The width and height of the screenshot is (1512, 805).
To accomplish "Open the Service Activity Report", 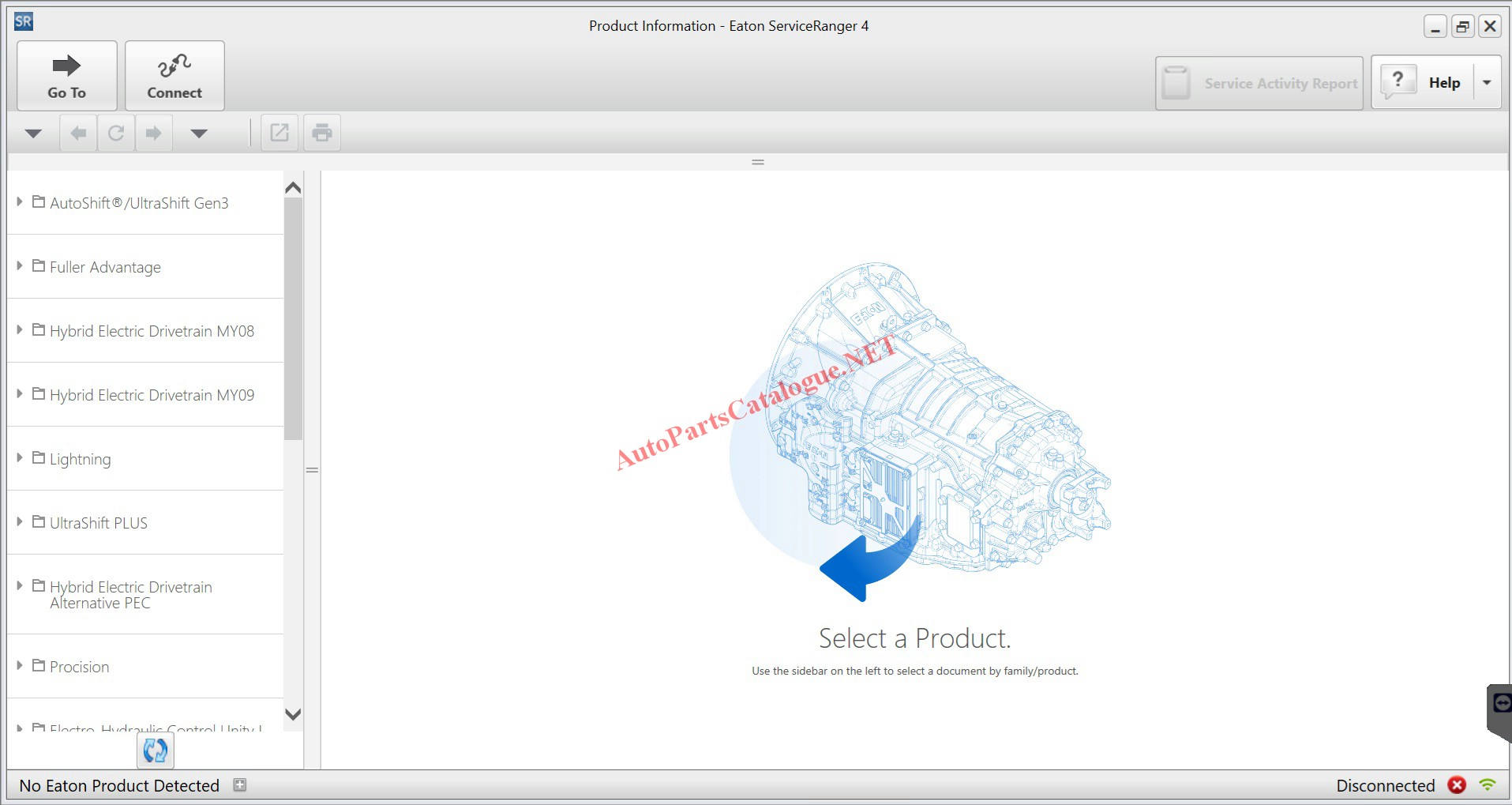I will [1259, 83].
